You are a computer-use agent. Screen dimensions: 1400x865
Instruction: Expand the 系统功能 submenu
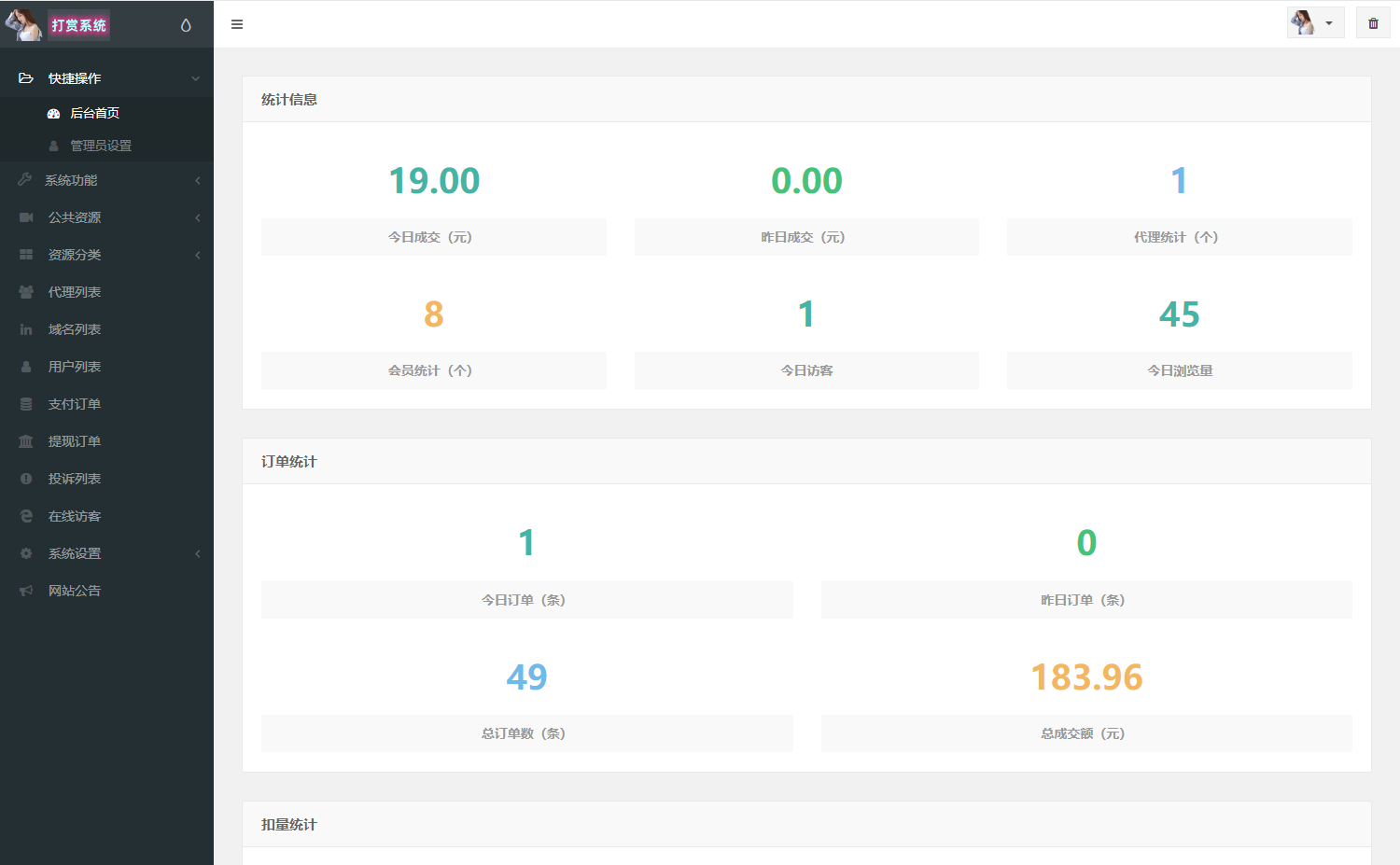106,180
